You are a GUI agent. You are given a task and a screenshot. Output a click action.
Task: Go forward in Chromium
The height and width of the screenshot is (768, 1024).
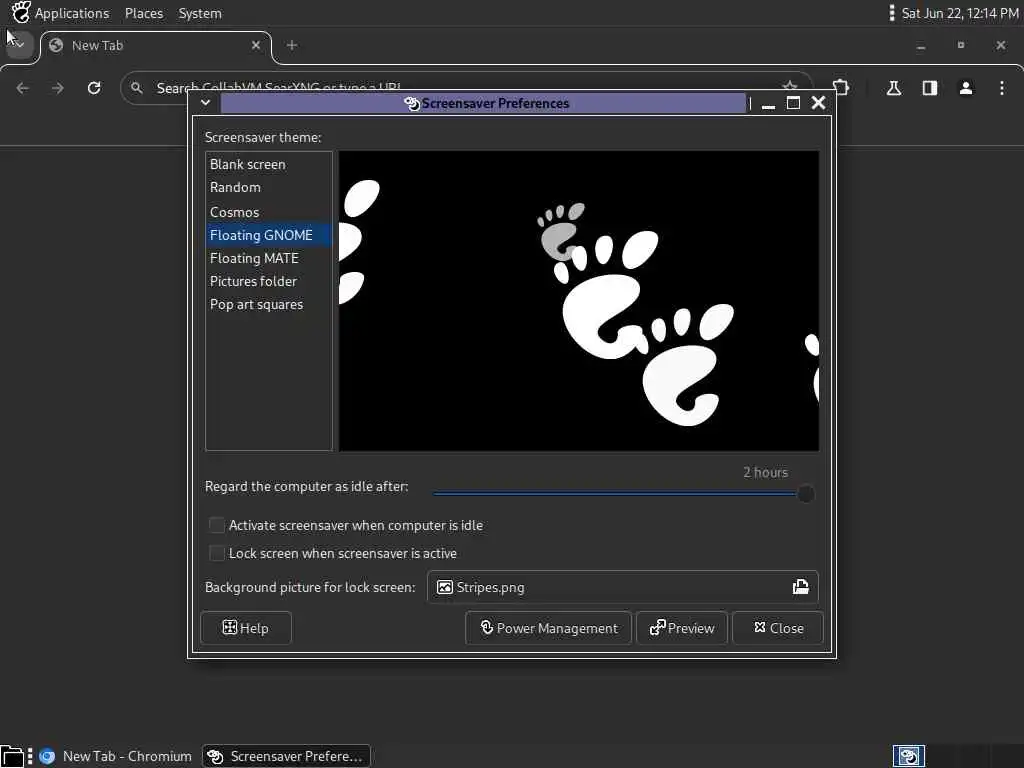click(58, 88)
